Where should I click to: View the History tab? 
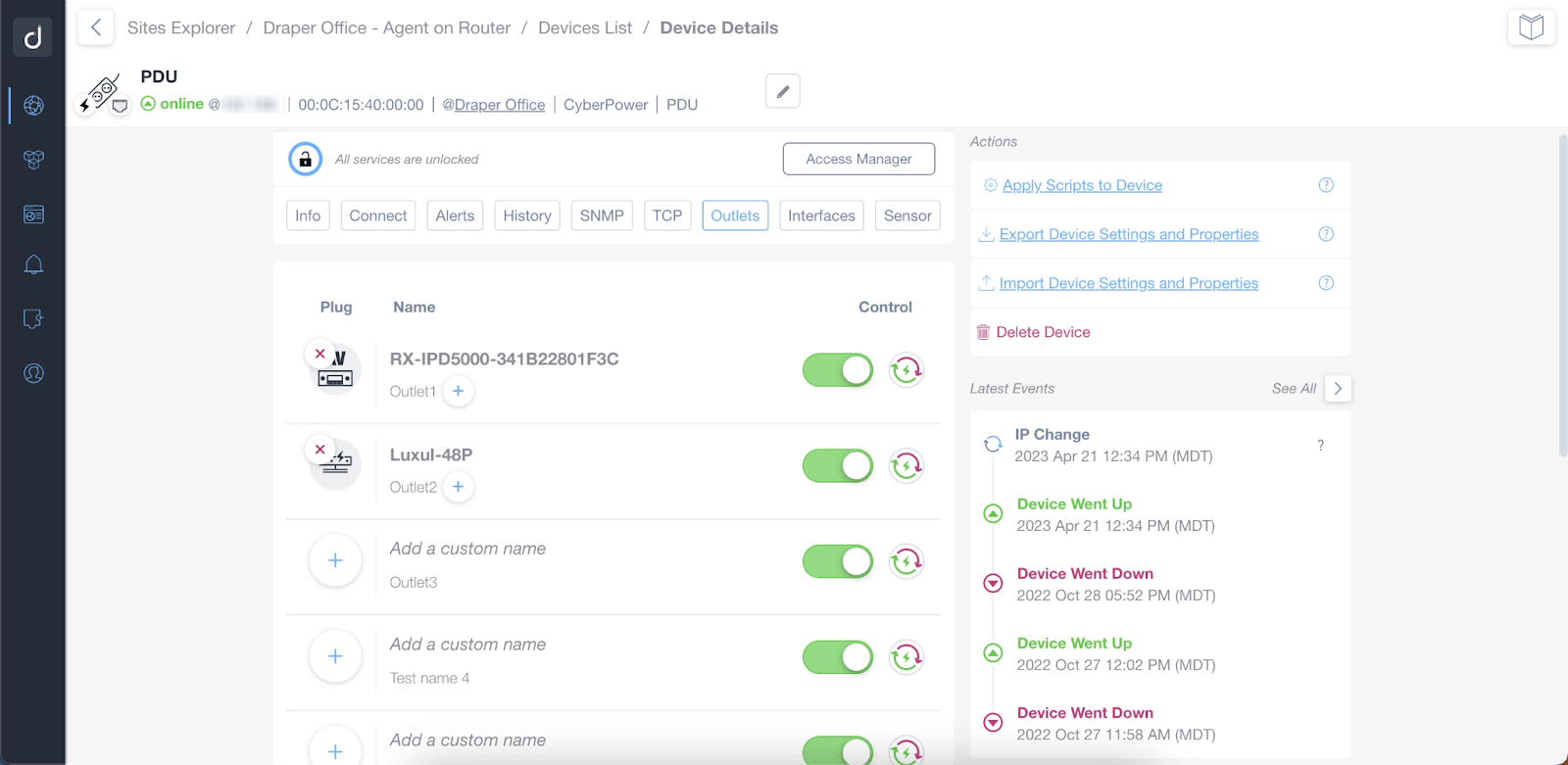pos(527,215)
